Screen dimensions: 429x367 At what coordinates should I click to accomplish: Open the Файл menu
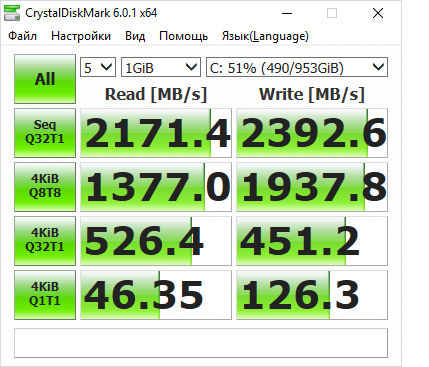[x=22, y=36]
